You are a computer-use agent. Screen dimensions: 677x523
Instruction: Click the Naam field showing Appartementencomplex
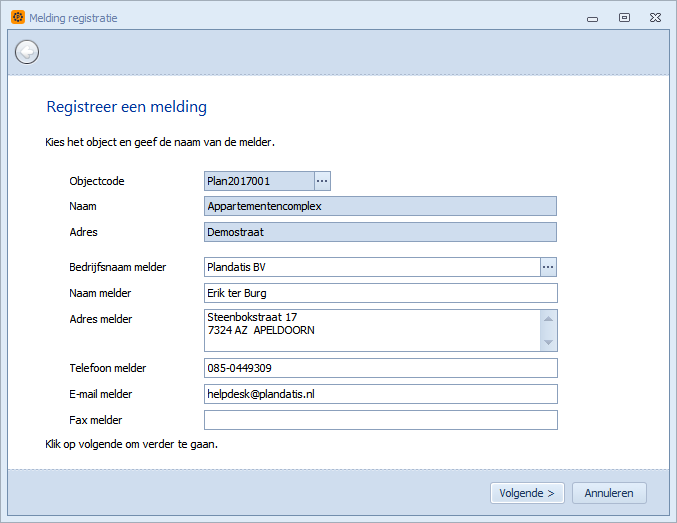point(380,206)
